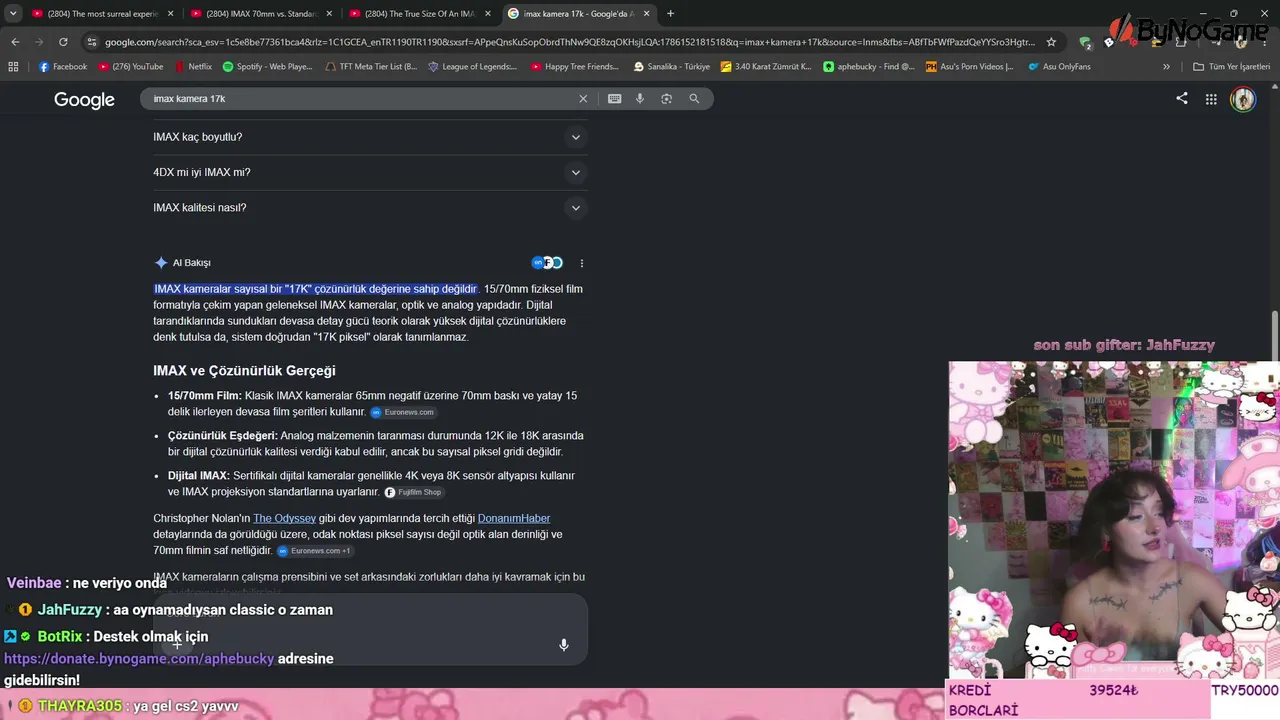Click the 'Dijital IMAX:' bullet label

coord(199,476)
